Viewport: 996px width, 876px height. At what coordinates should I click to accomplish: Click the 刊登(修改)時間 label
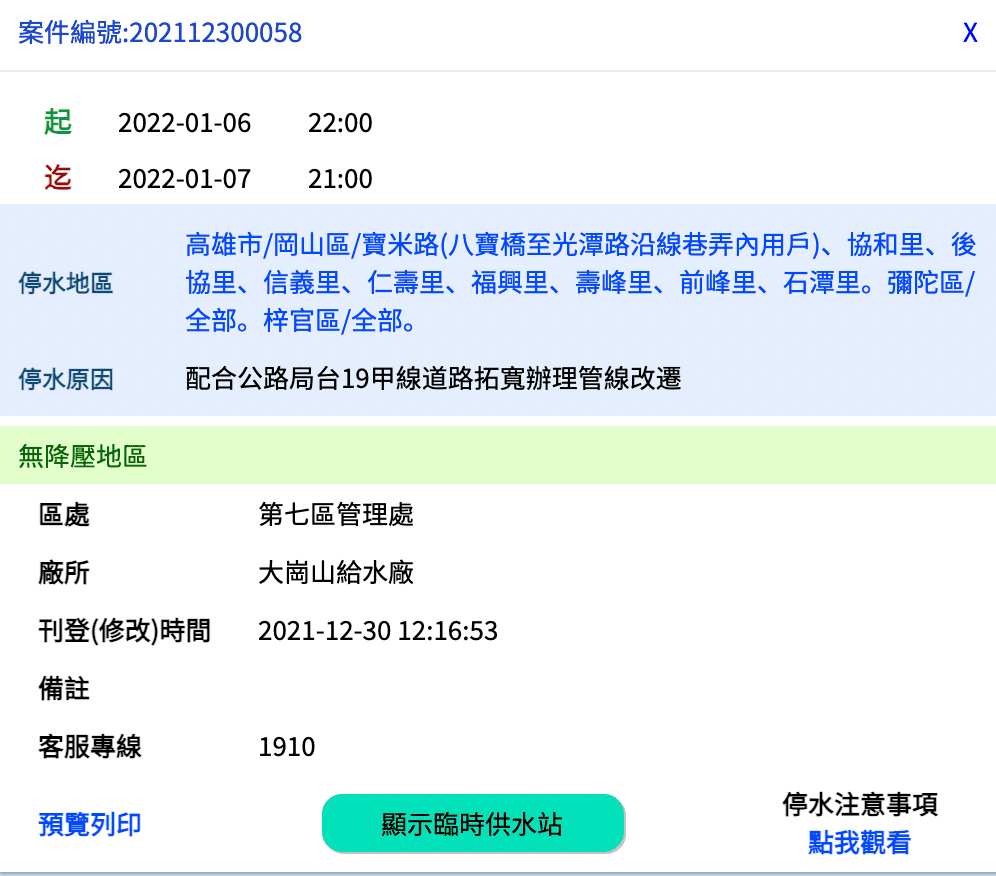point(124,631)
